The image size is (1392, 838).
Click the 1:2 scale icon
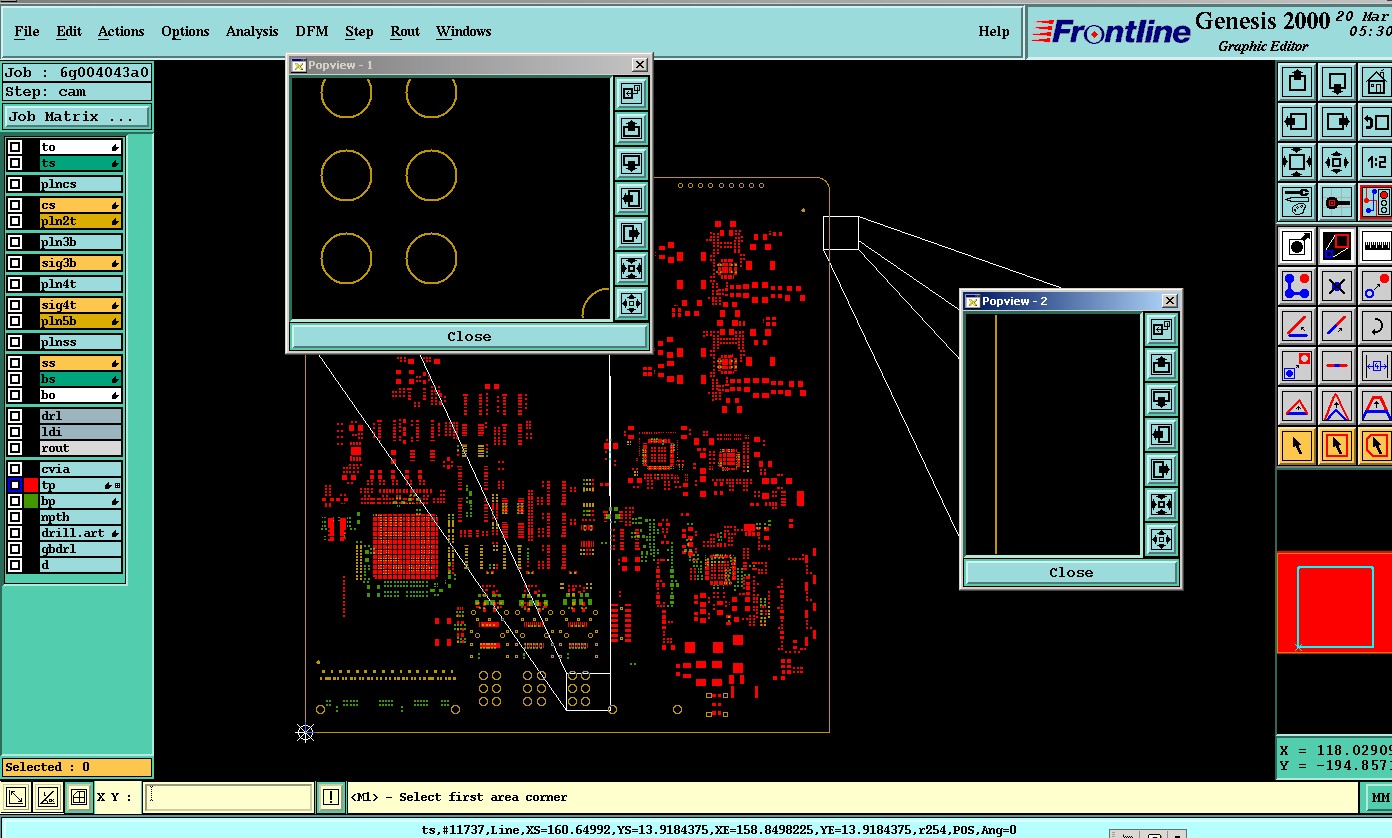pyautogui.click(x=1377, y=161)
